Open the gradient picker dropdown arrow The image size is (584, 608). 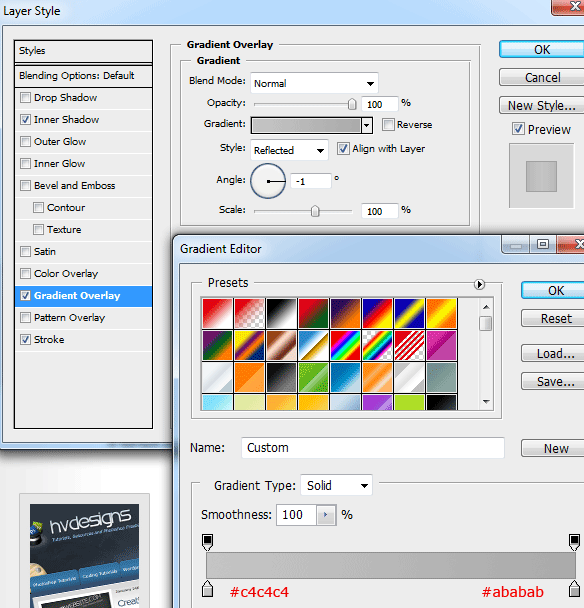[x=367, y=125]
